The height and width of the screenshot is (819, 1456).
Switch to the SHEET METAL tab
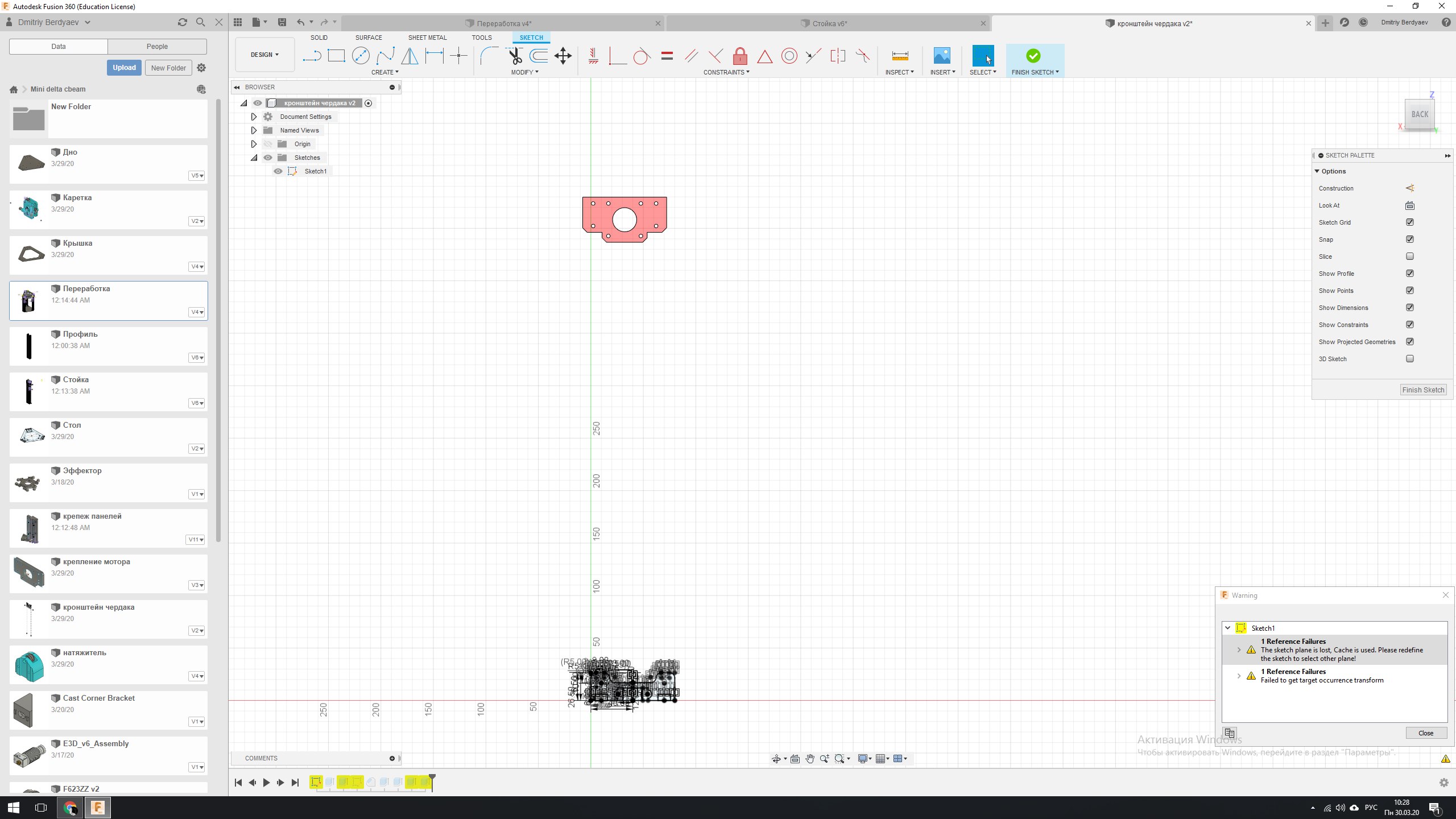click(427, 38)
